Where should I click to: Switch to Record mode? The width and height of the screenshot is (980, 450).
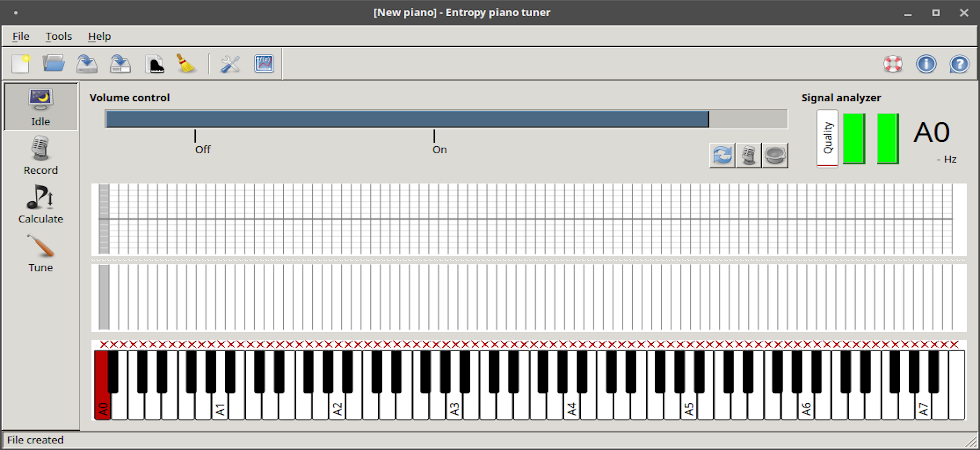[41, 156]
